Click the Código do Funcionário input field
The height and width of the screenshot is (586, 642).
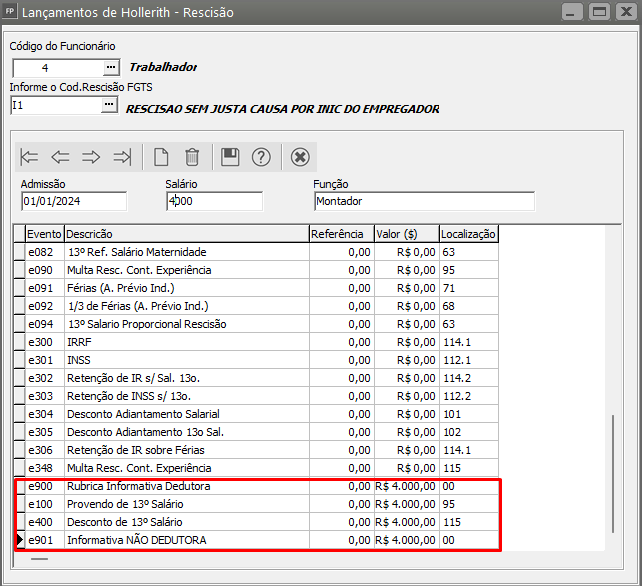click(x=56, y=67)
